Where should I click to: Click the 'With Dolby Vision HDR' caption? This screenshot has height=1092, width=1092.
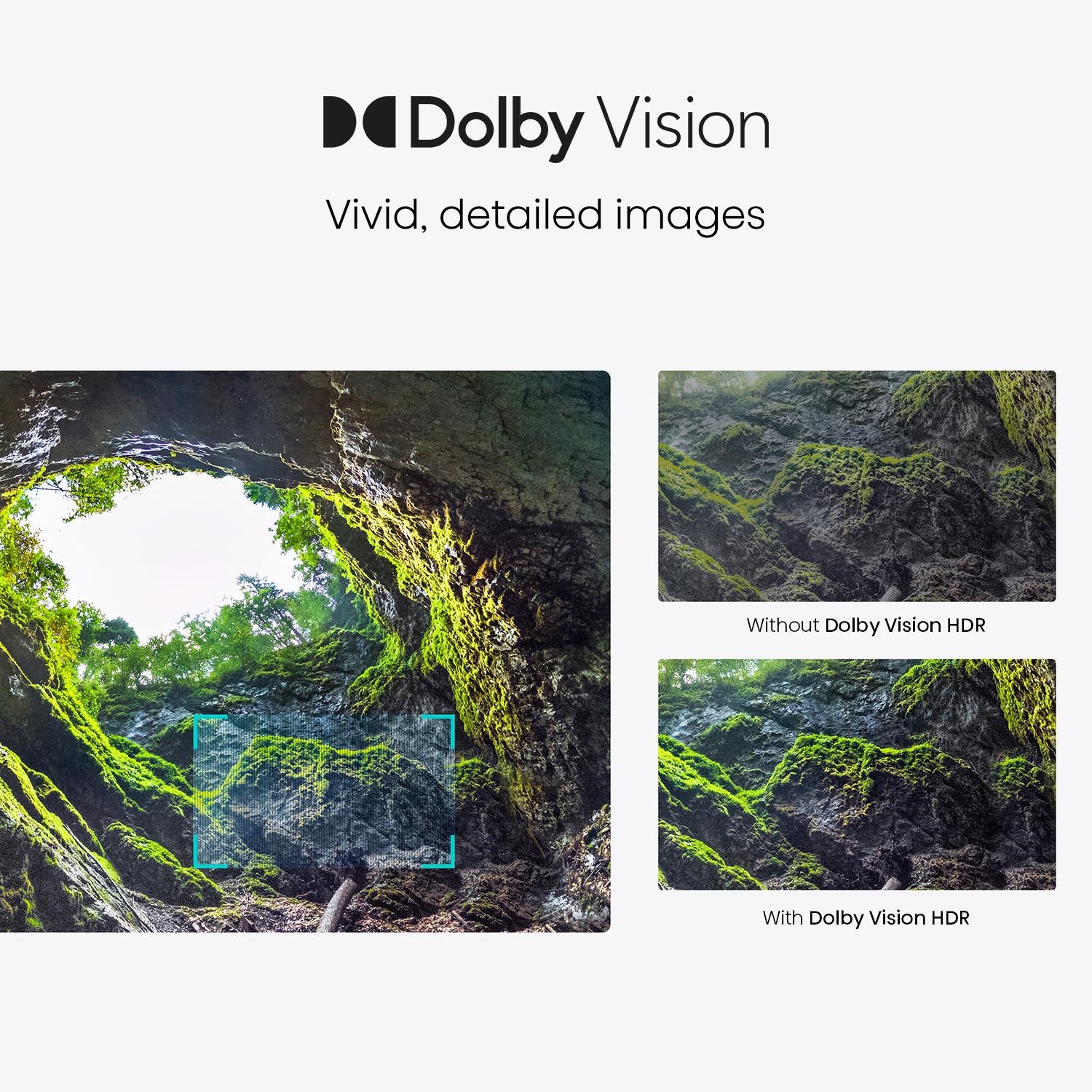pyautogui.click(x=866, y=918)
